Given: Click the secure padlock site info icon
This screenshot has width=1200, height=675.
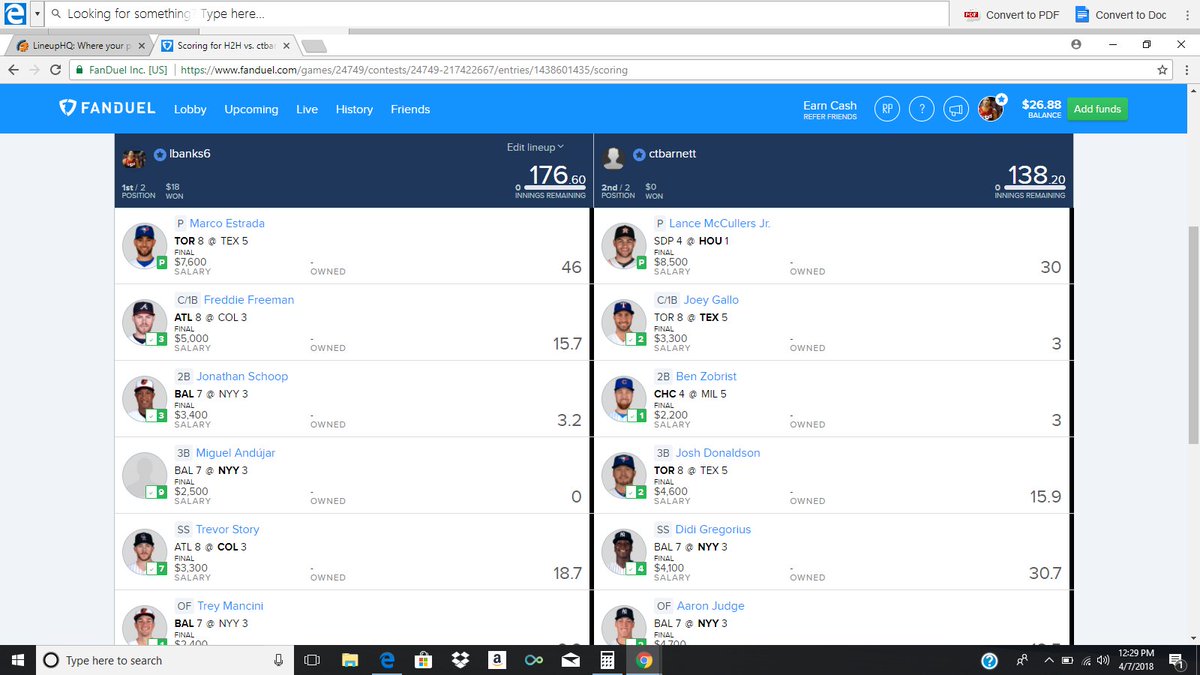Looking at the screenshot, I should 79,70.
